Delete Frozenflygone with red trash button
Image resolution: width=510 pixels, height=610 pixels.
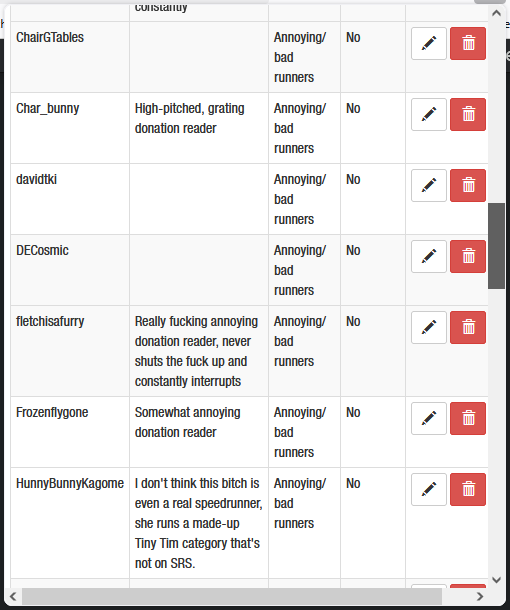click(x=468, y=419)
